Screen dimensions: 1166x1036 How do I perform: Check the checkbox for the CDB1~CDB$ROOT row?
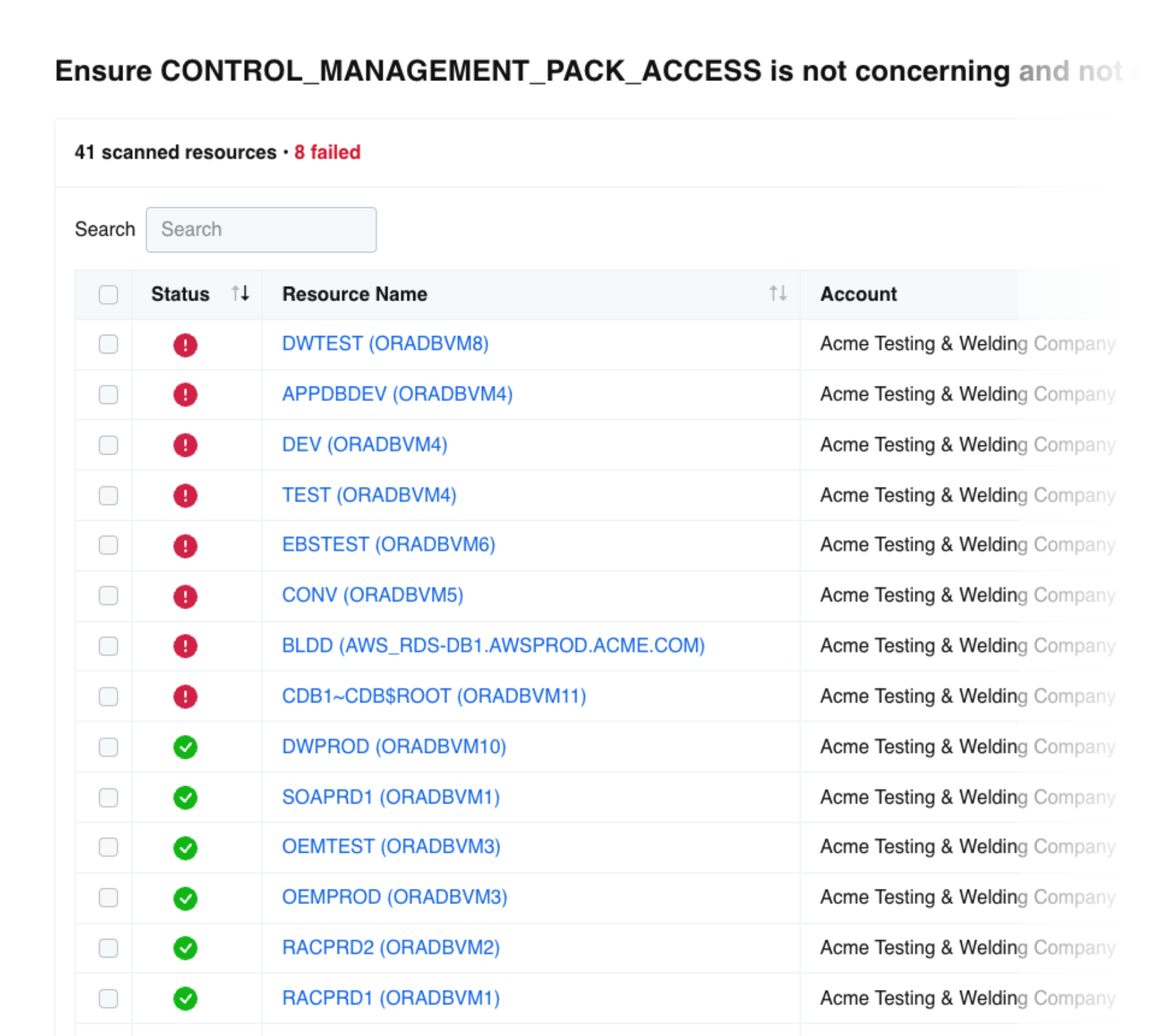[108, 696]
